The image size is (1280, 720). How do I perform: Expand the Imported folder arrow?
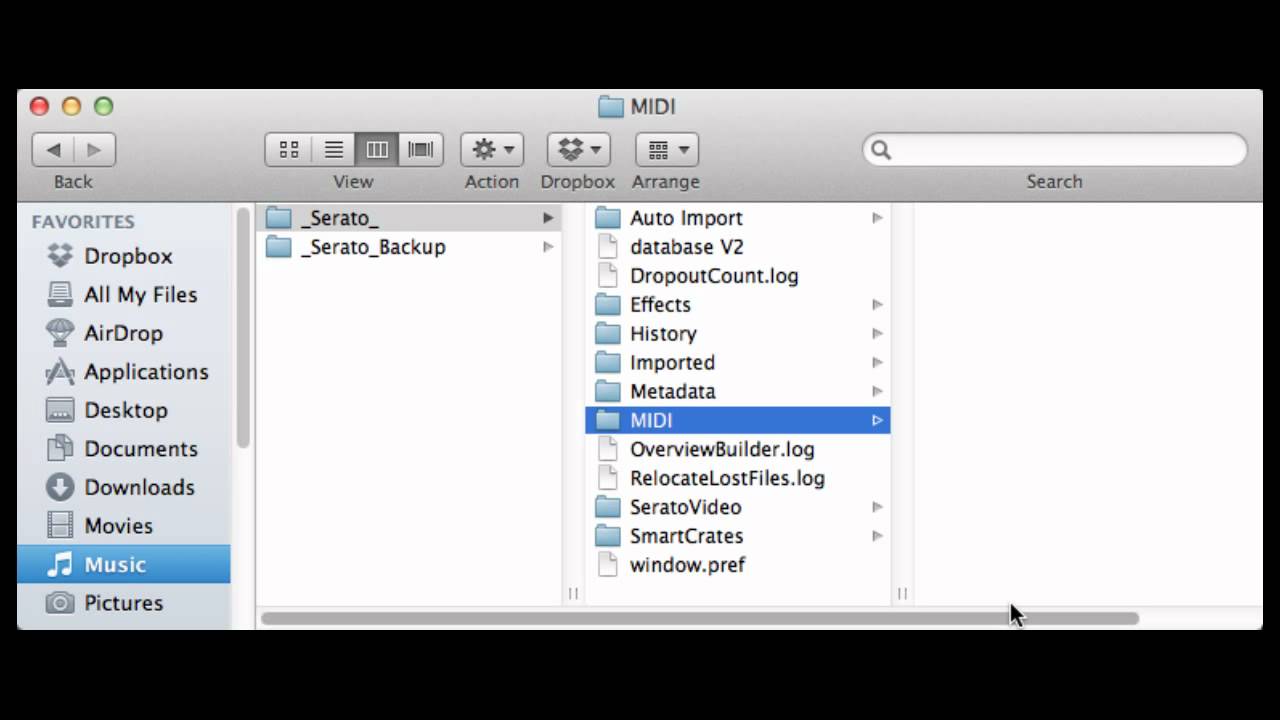(x=877, y=363)
